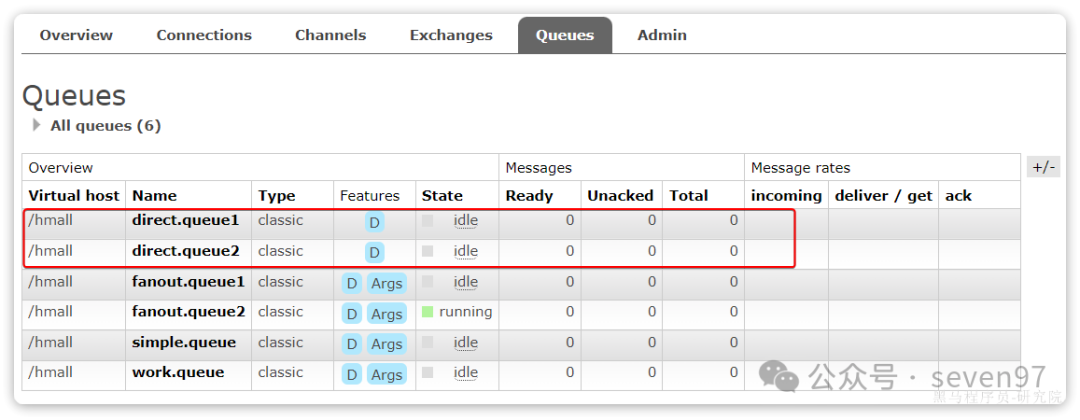Screen dimensions: 1080x420
Task: Click the D feature badge of fanout.queue1
Action: pos(351,283)
